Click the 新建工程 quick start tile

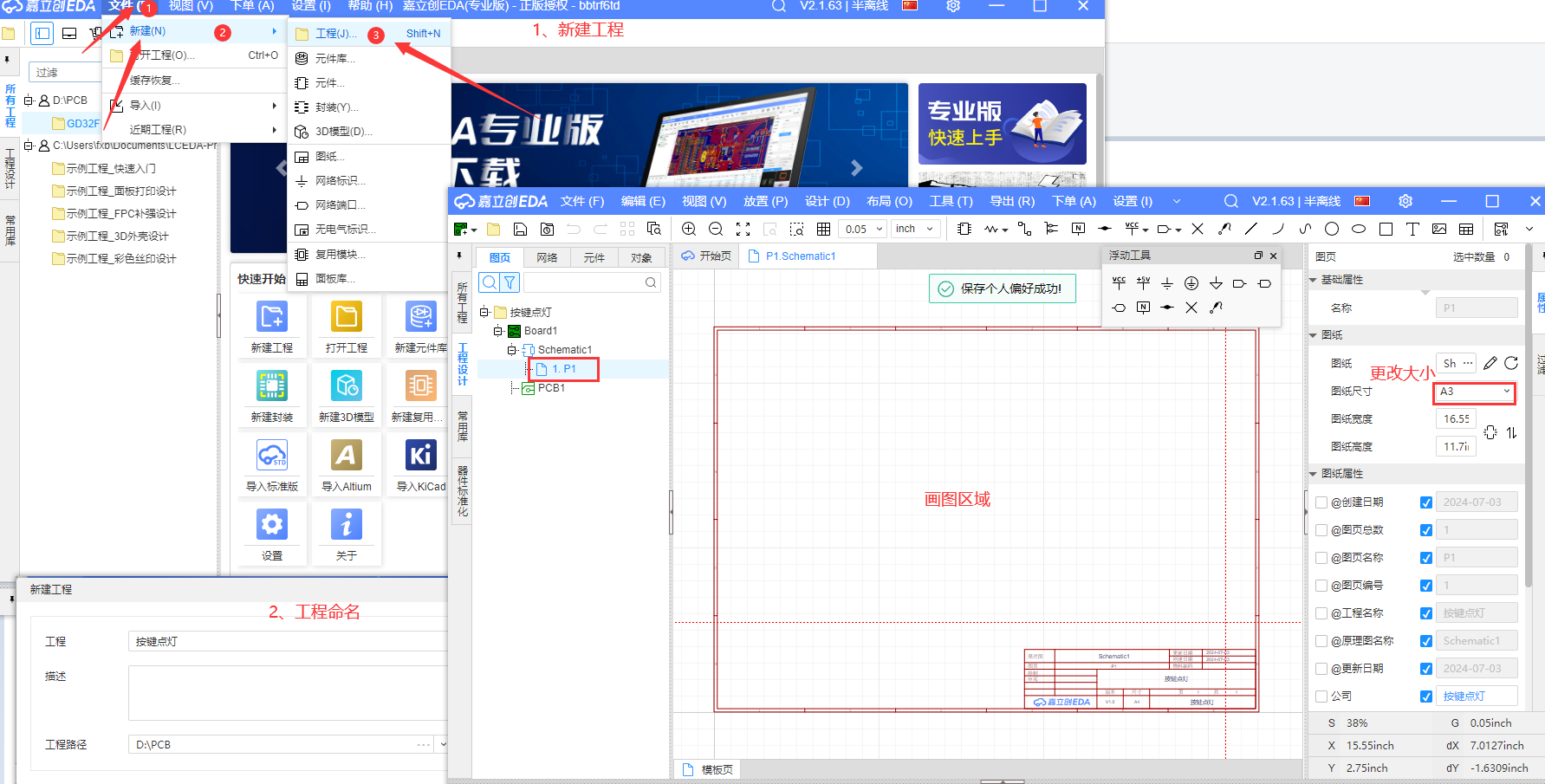(x=272, y=327)
